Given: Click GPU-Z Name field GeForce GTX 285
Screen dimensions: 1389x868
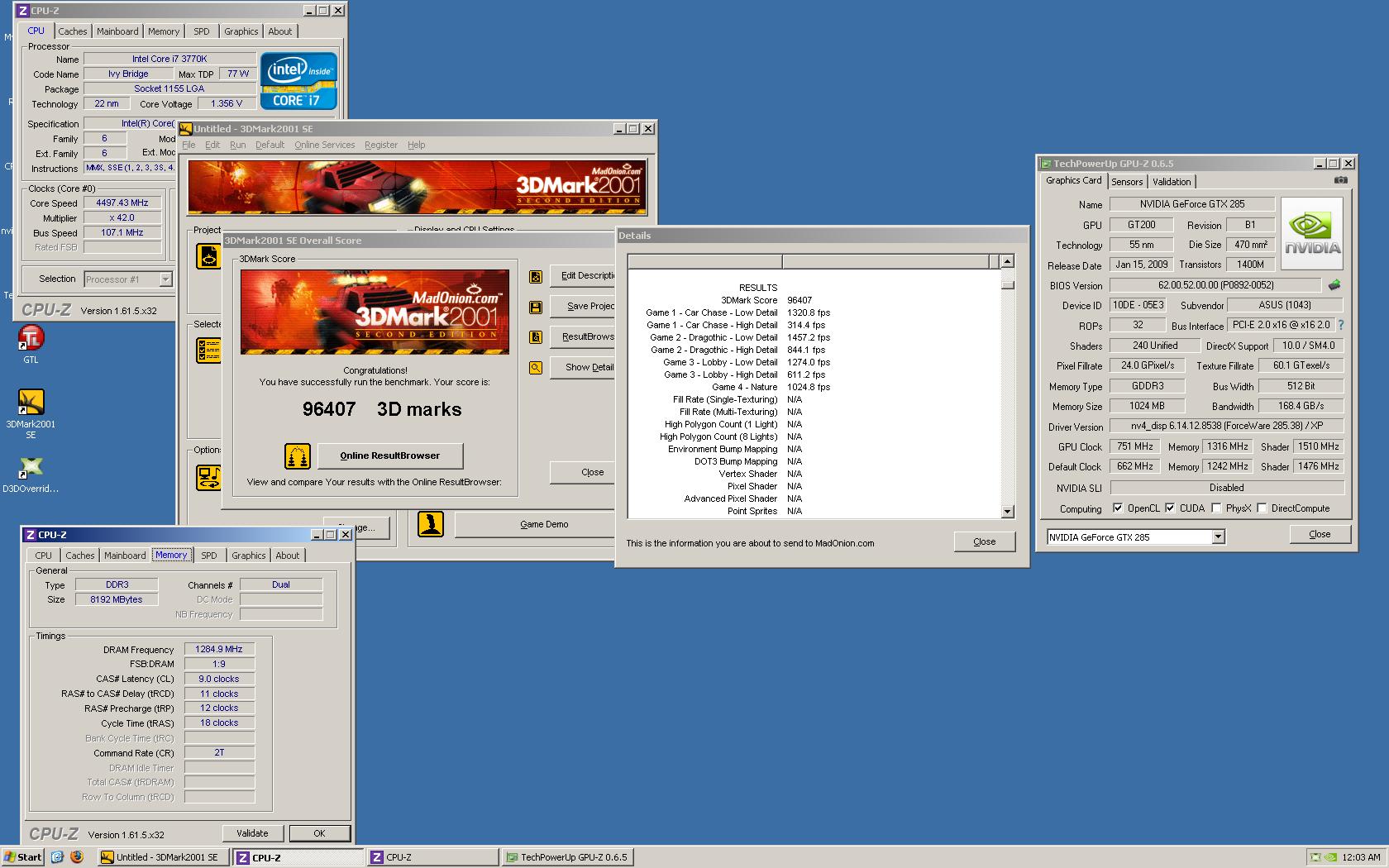Looking at the screenshot, I should pyautogui.click(x=1191, y=204).
